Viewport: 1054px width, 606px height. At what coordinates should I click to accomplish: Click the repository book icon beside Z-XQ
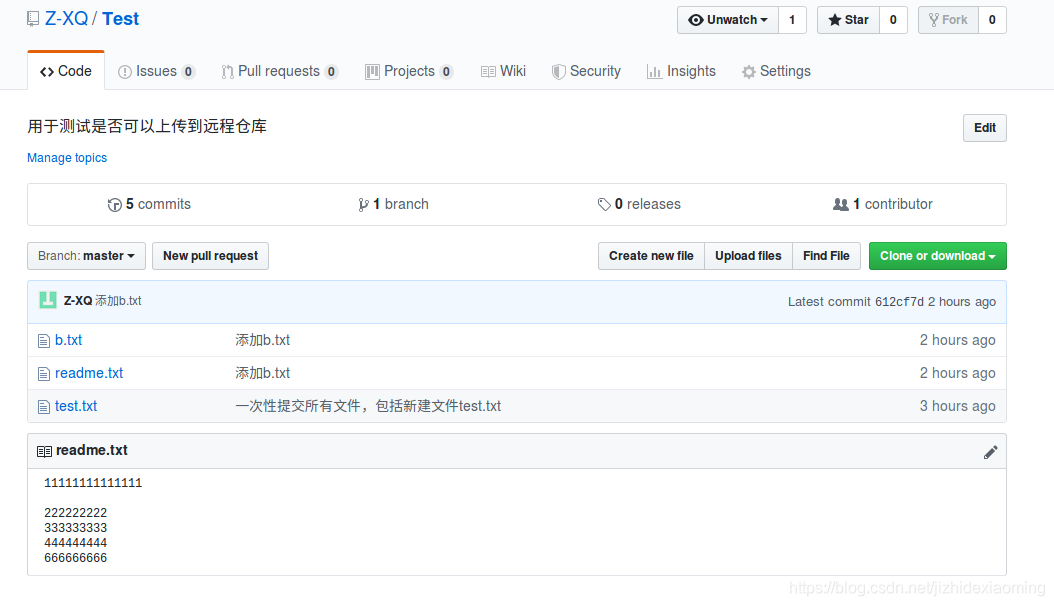point(33,19)
